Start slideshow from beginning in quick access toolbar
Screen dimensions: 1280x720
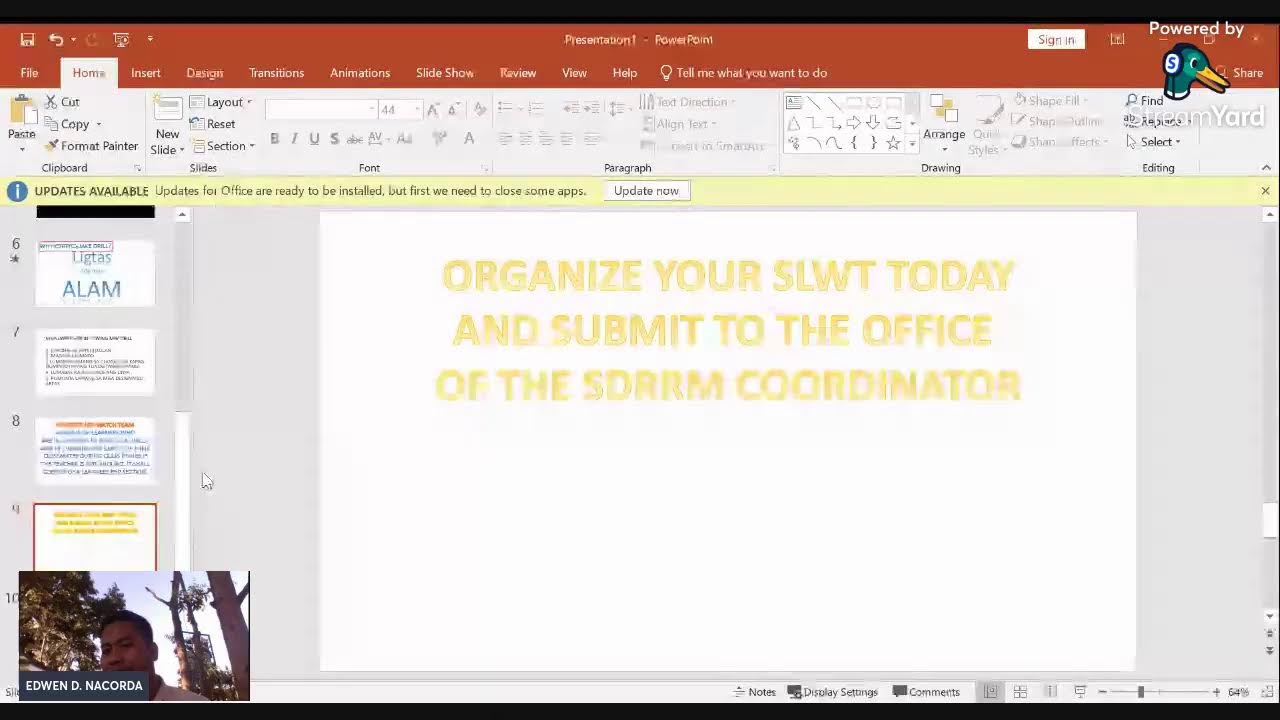121,40
